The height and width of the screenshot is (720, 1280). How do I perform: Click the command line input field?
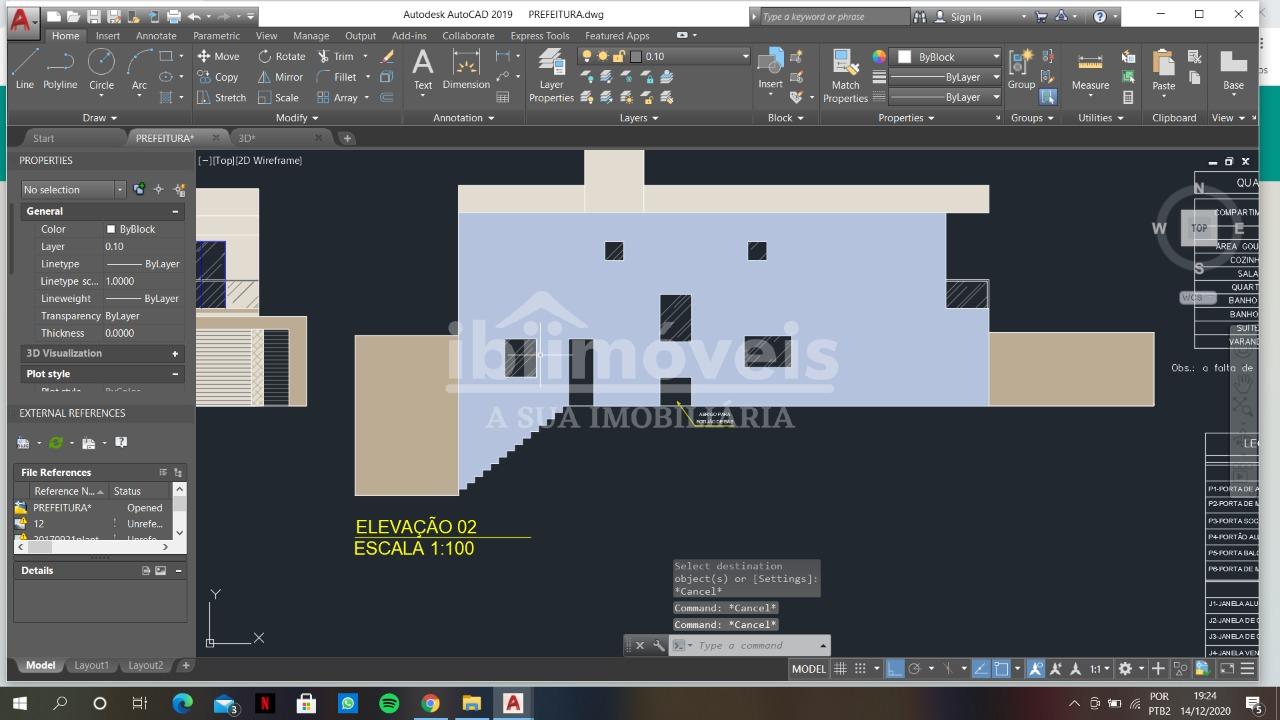point(757,646)
